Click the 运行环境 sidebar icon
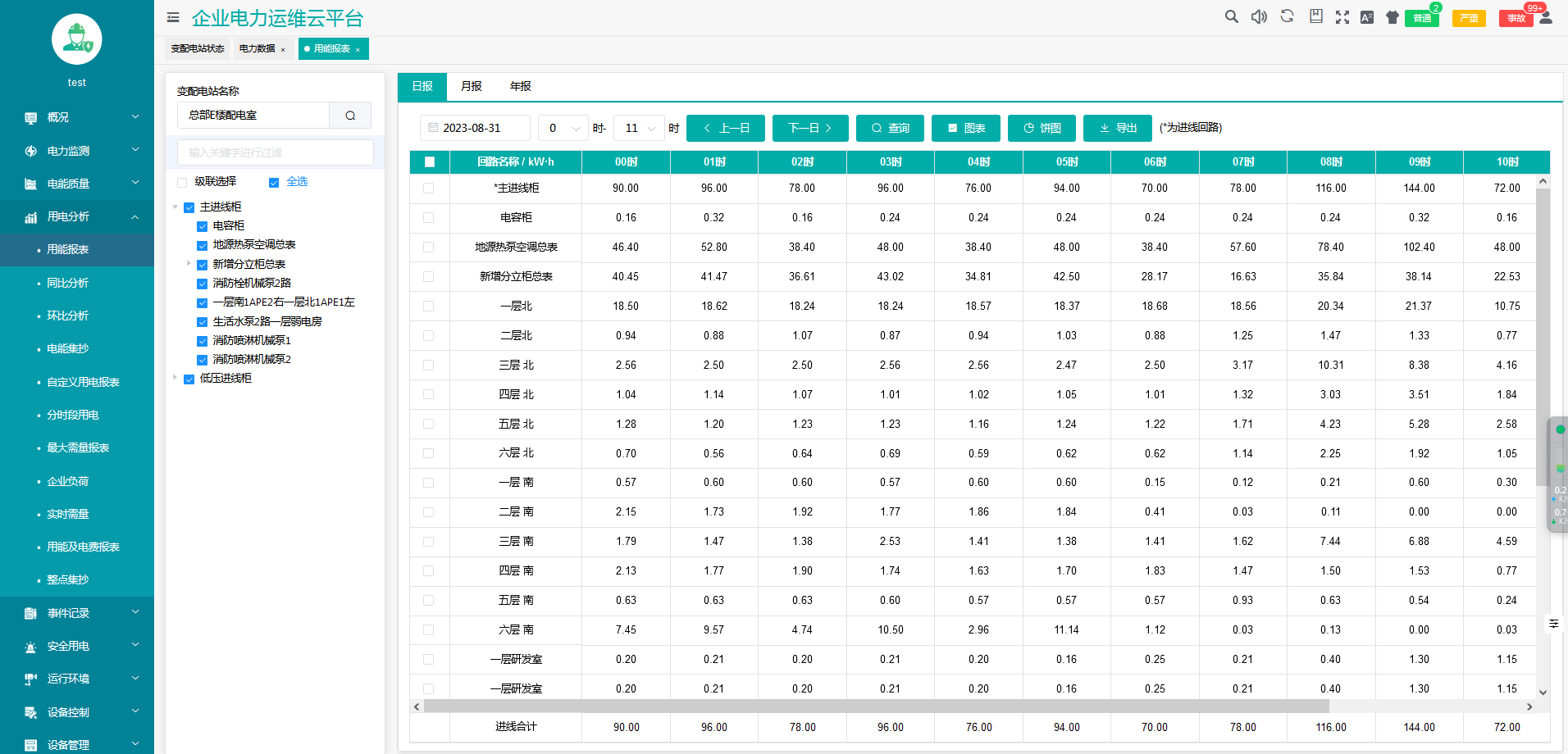Viewport: 1568px width, 754px height. pyautogui.click(x=30, y=679)
